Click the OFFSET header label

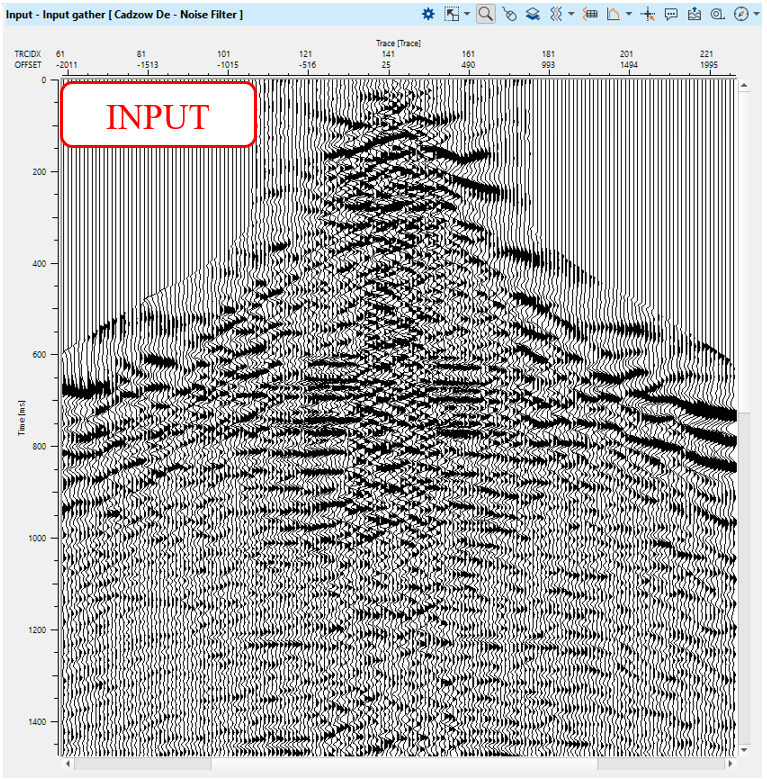[28, 65]
